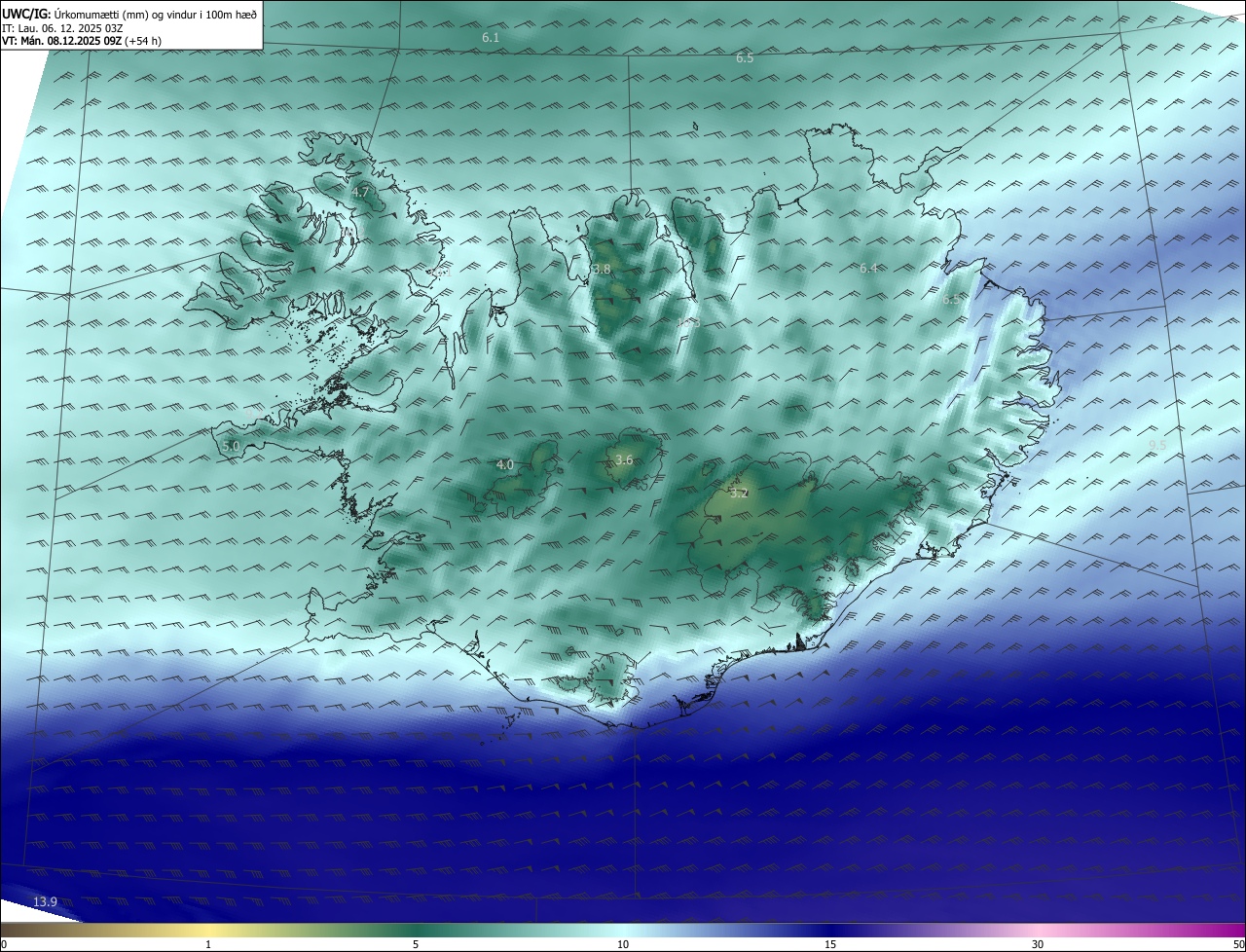Click the 5.0 value label on the map
Image resolution: width=1246 pixels, height=952 pixels.
coord(231,446)
